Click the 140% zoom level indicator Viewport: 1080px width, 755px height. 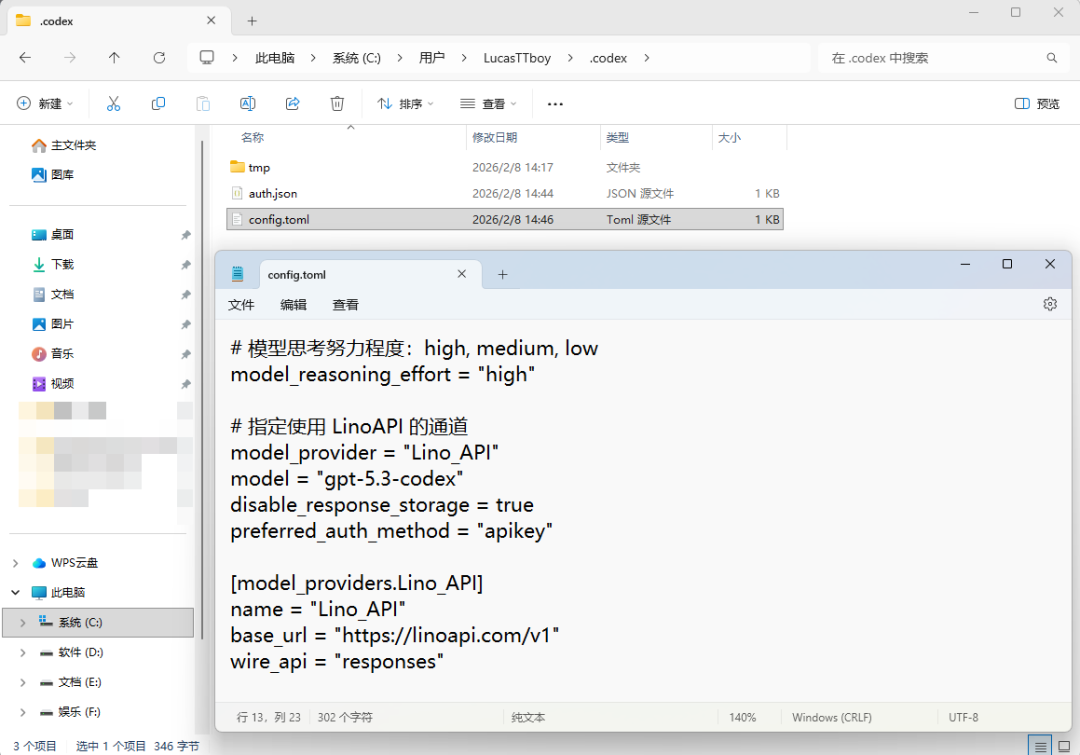(x=742, y=717)
